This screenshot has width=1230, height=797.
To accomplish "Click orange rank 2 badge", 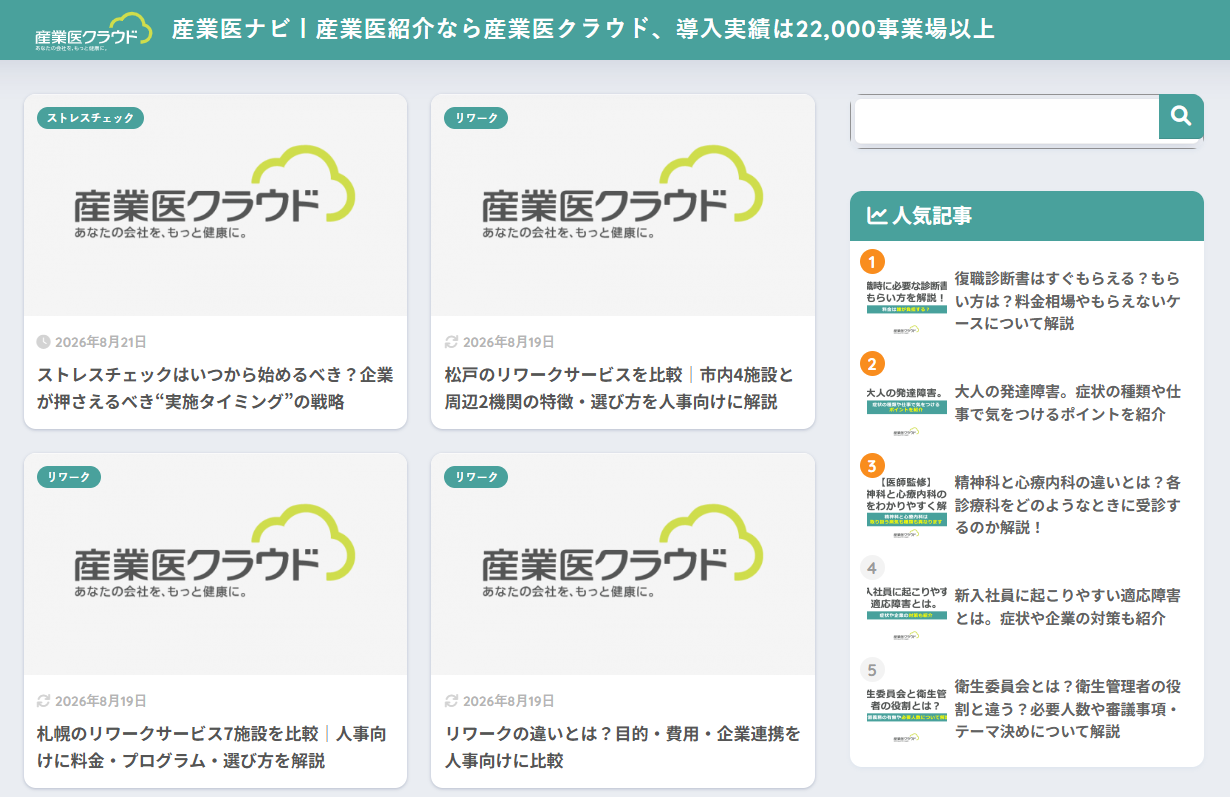I will [x=872, y=364].
